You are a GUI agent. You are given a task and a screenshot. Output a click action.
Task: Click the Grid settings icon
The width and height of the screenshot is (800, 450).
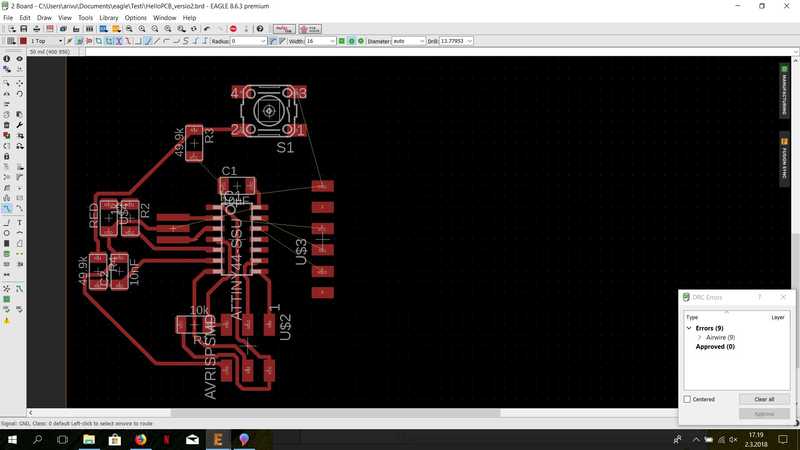coord(11,41)
